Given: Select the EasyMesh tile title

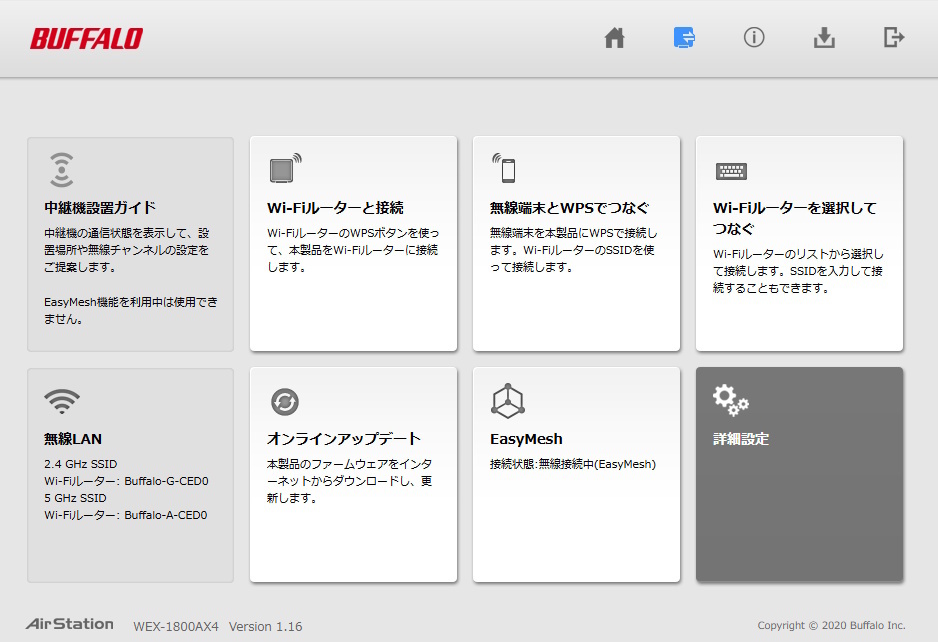Looking at the screenshot, I should click(x=526, y=439).
